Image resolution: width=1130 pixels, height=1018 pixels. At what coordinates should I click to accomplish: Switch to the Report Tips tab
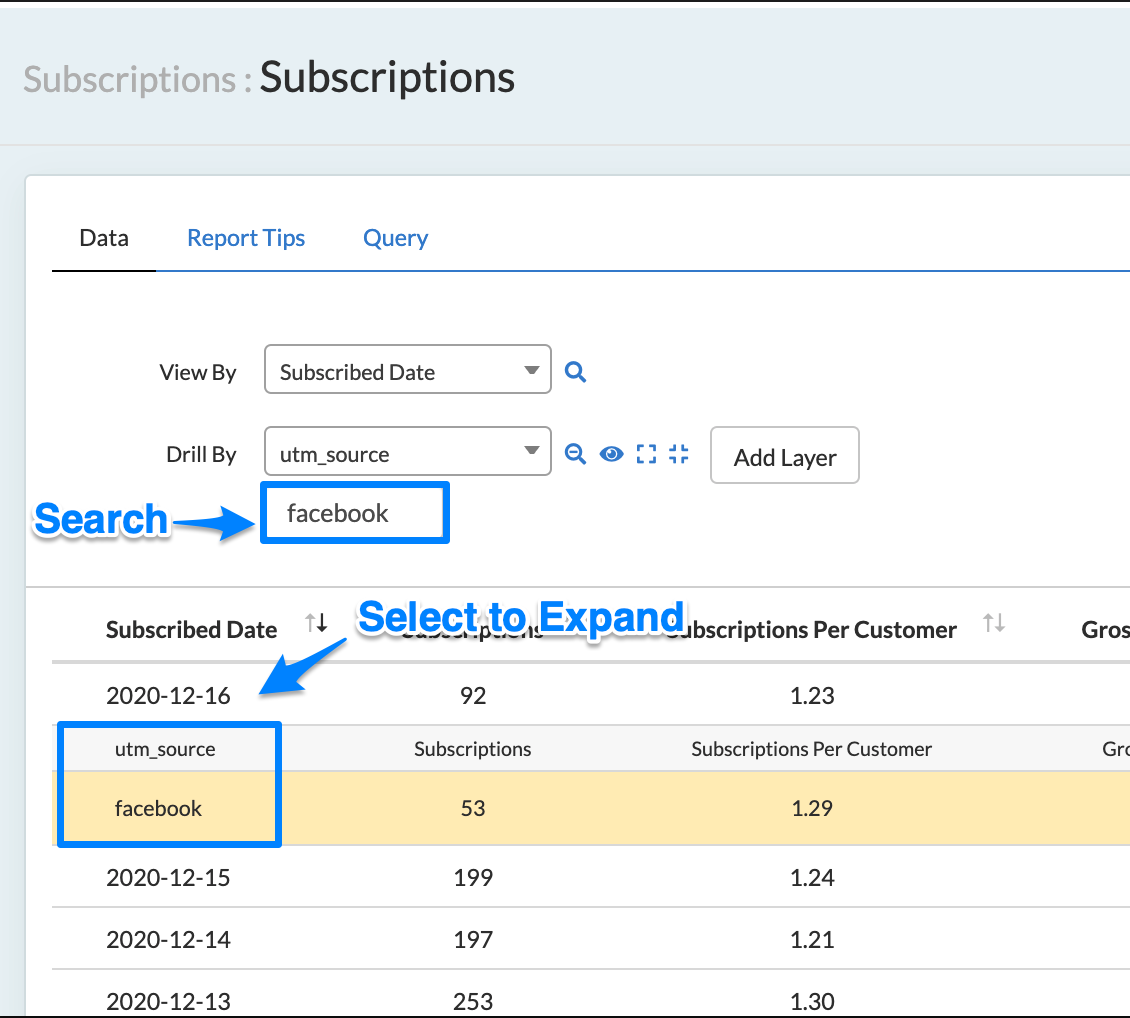246,238
